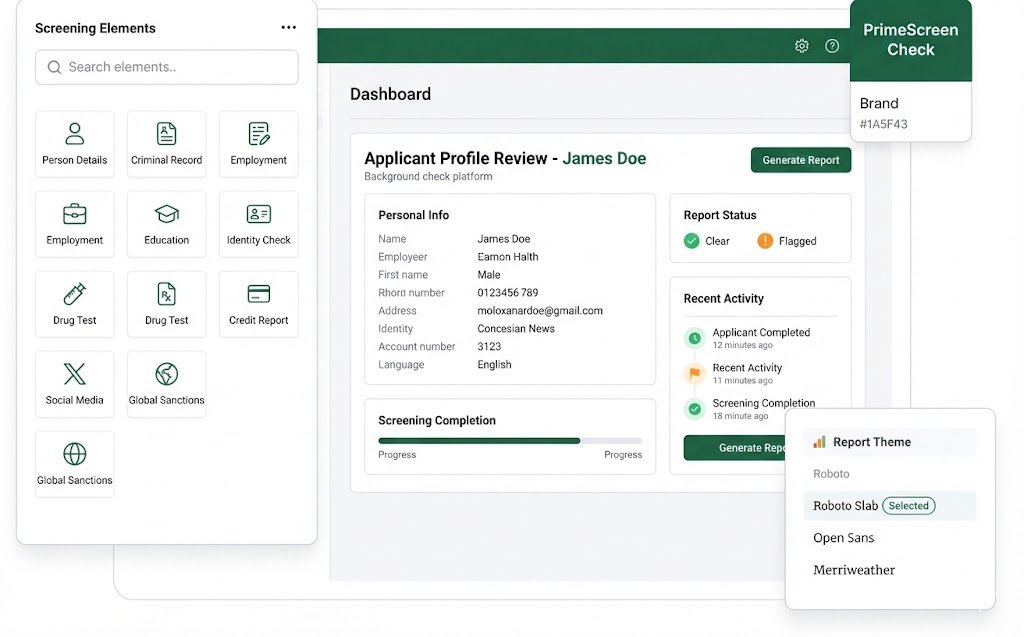Screen dimensions: 1024x637
Task: Focus the Search elements input field
Action: click(x=167, y=67)
